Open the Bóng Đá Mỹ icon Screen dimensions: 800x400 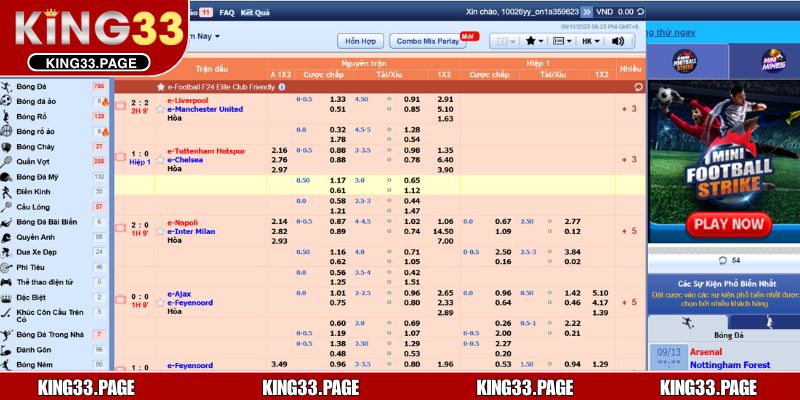click(x=6, y=177)
